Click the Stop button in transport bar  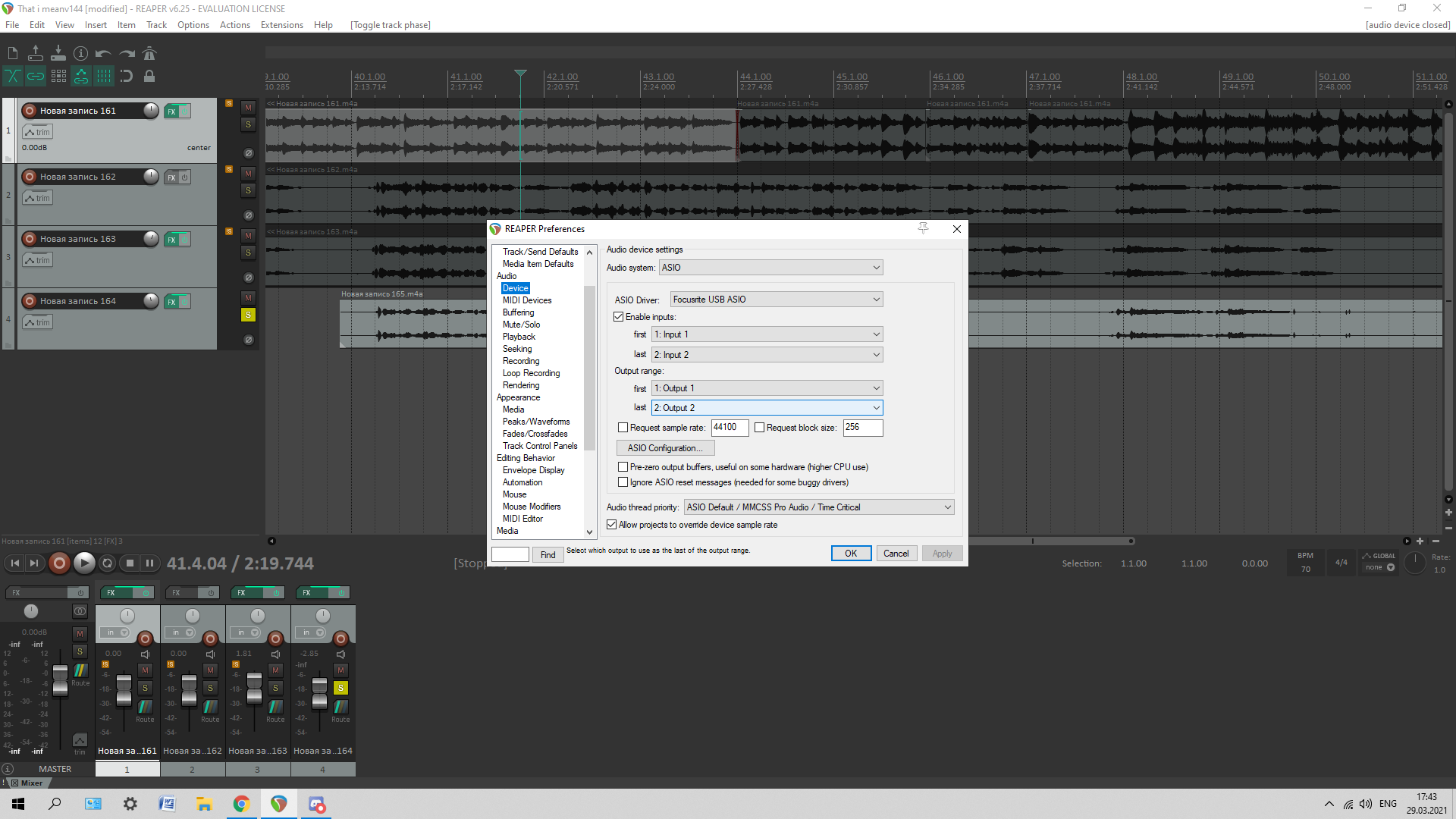tap(128, 563)
